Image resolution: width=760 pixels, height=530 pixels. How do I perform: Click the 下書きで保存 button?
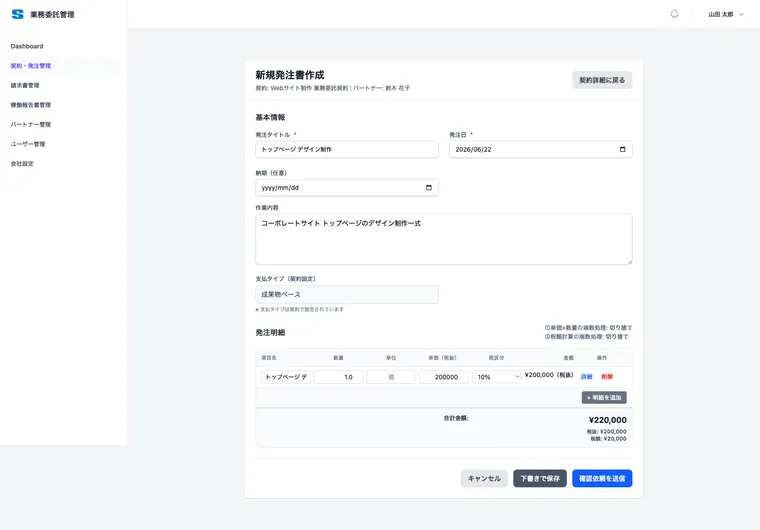(540, 479)
